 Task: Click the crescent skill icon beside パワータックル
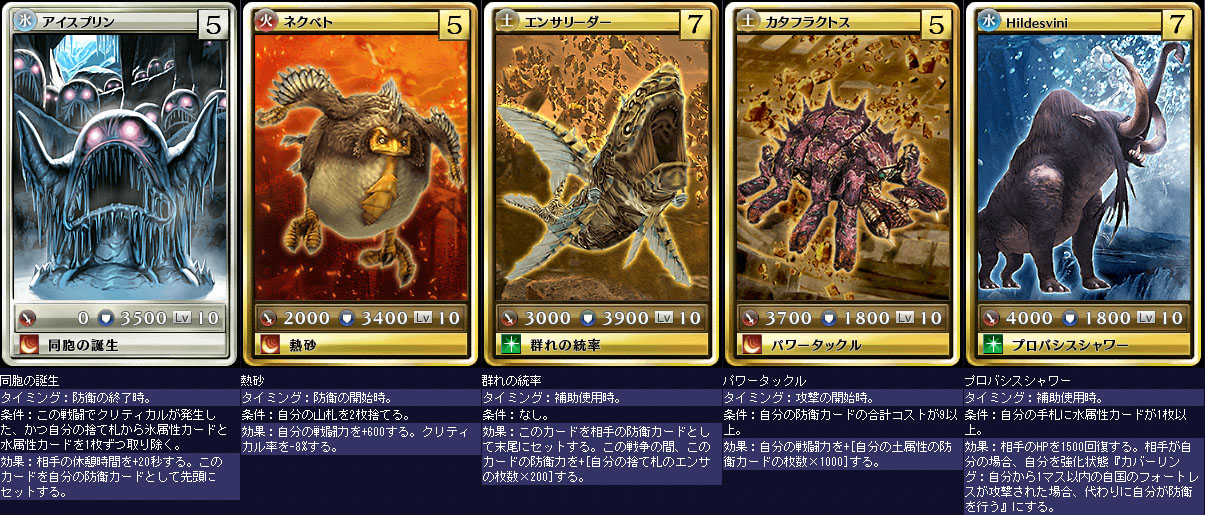(750, 345)
